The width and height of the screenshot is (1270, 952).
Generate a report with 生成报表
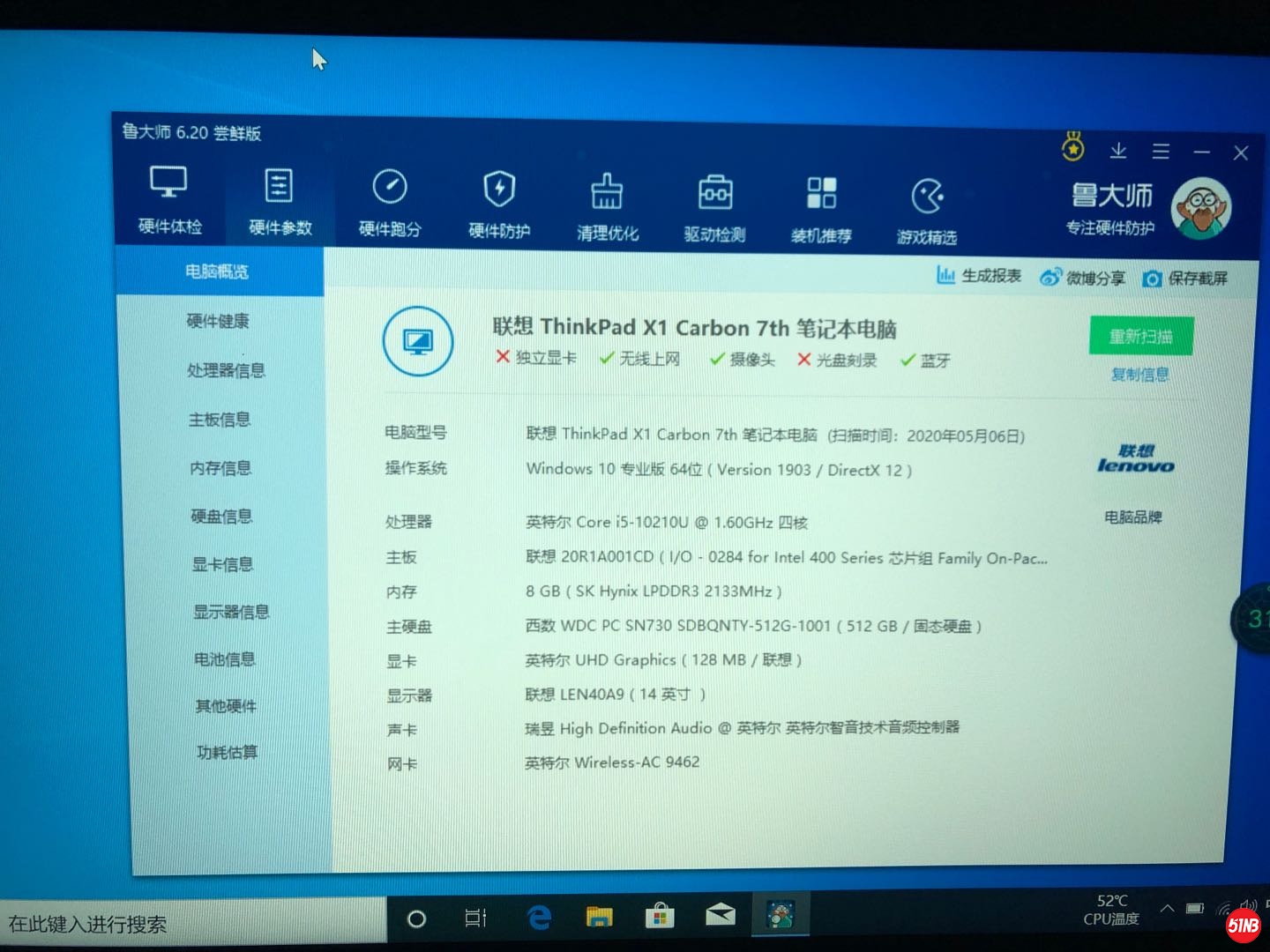pyautogui.click(x=979, y=275)
